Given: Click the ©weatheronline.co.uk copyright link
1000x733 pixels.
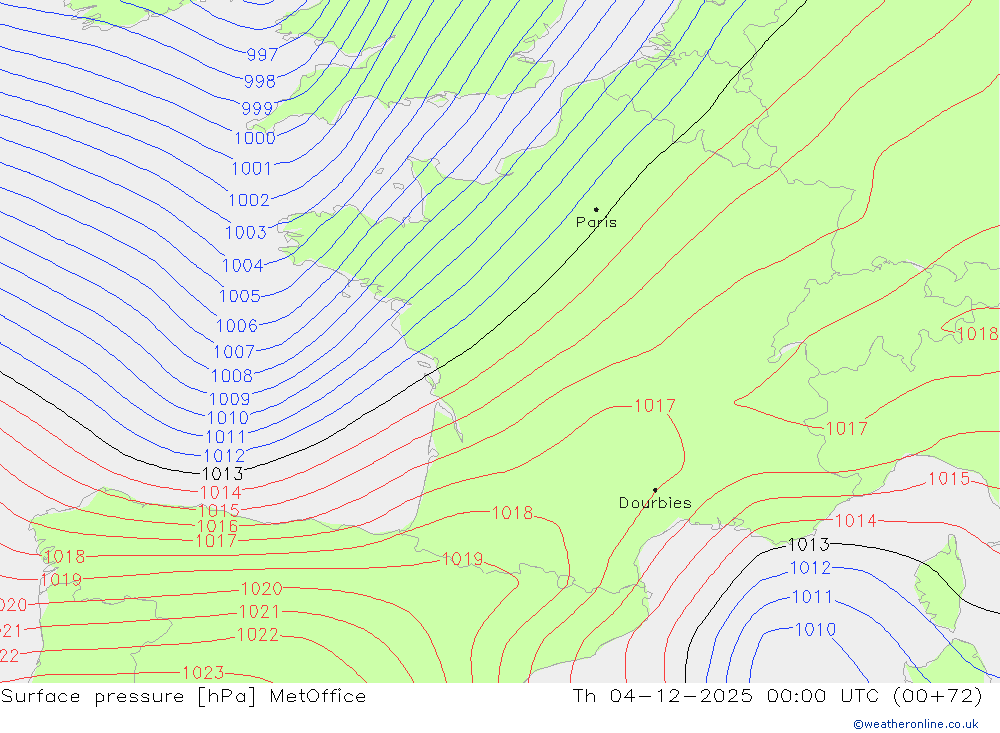Looking at the screenshot, I should point(916,724).
